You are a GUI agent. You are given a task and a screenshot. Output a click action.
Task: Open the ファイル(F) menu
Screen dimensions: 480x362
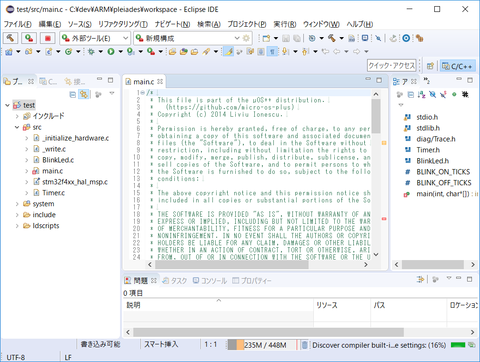pos(18,24)
